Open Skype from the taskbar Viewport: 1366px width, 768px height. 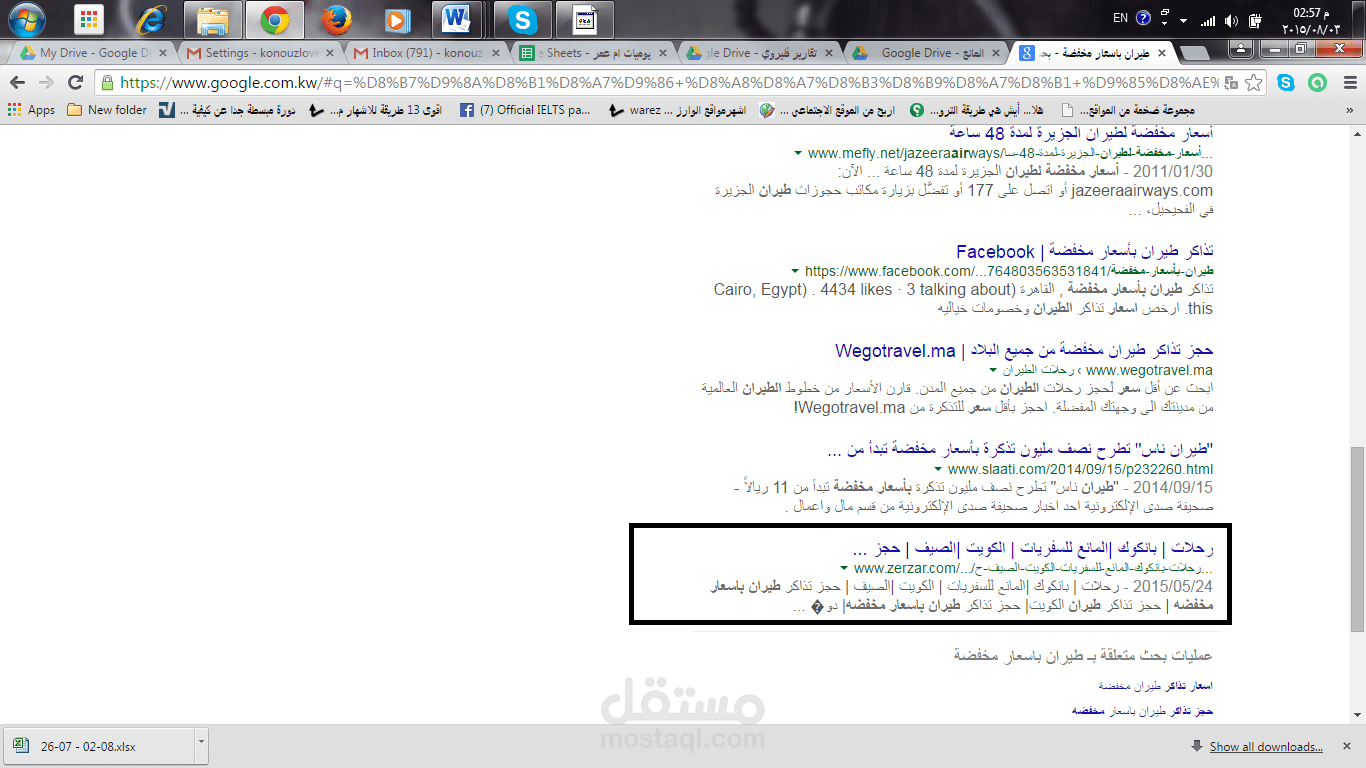(522, 19)
